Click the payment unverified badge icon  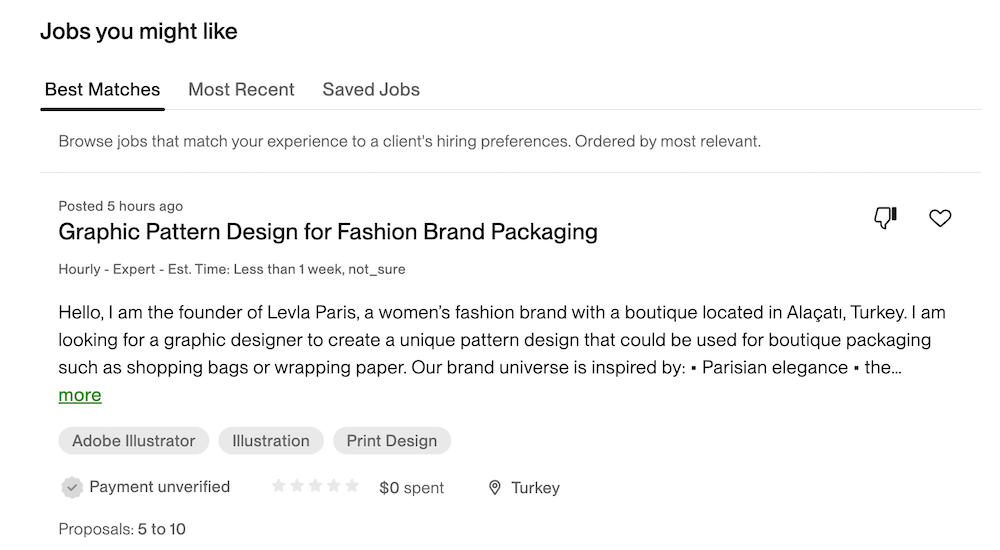tap(71, 487)
